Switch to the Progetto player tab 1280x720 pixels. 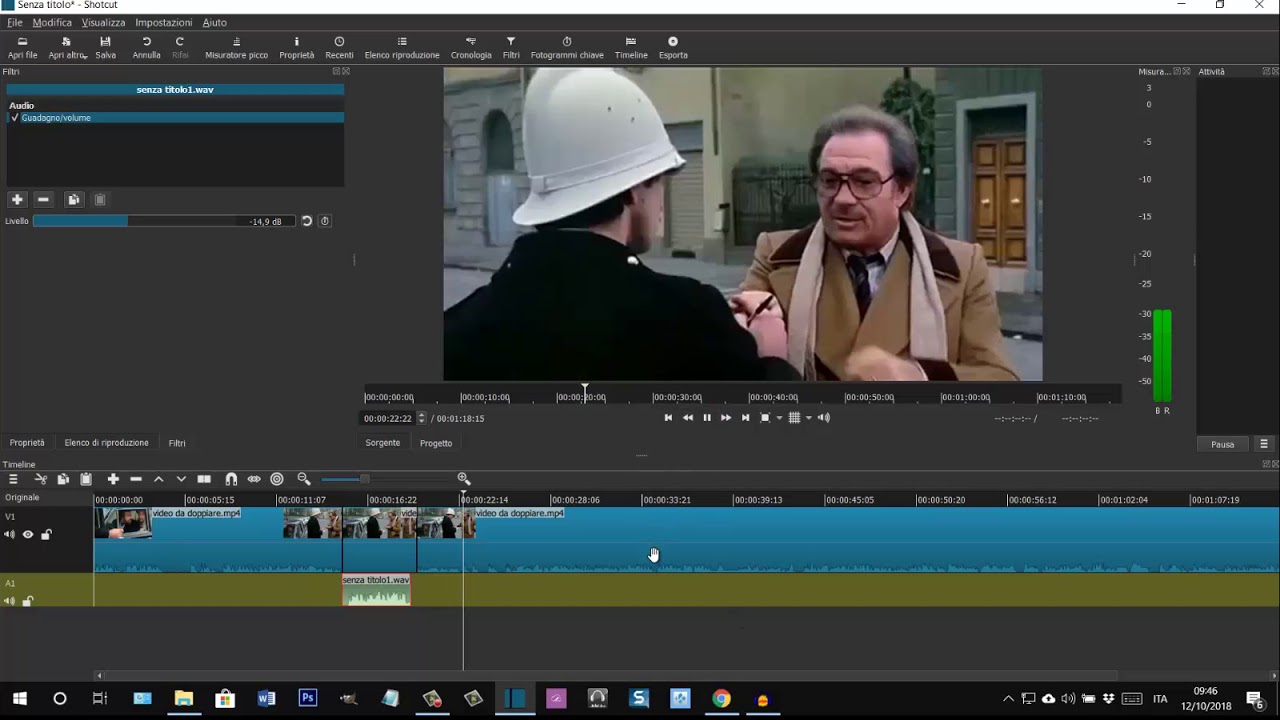(436, 443)
